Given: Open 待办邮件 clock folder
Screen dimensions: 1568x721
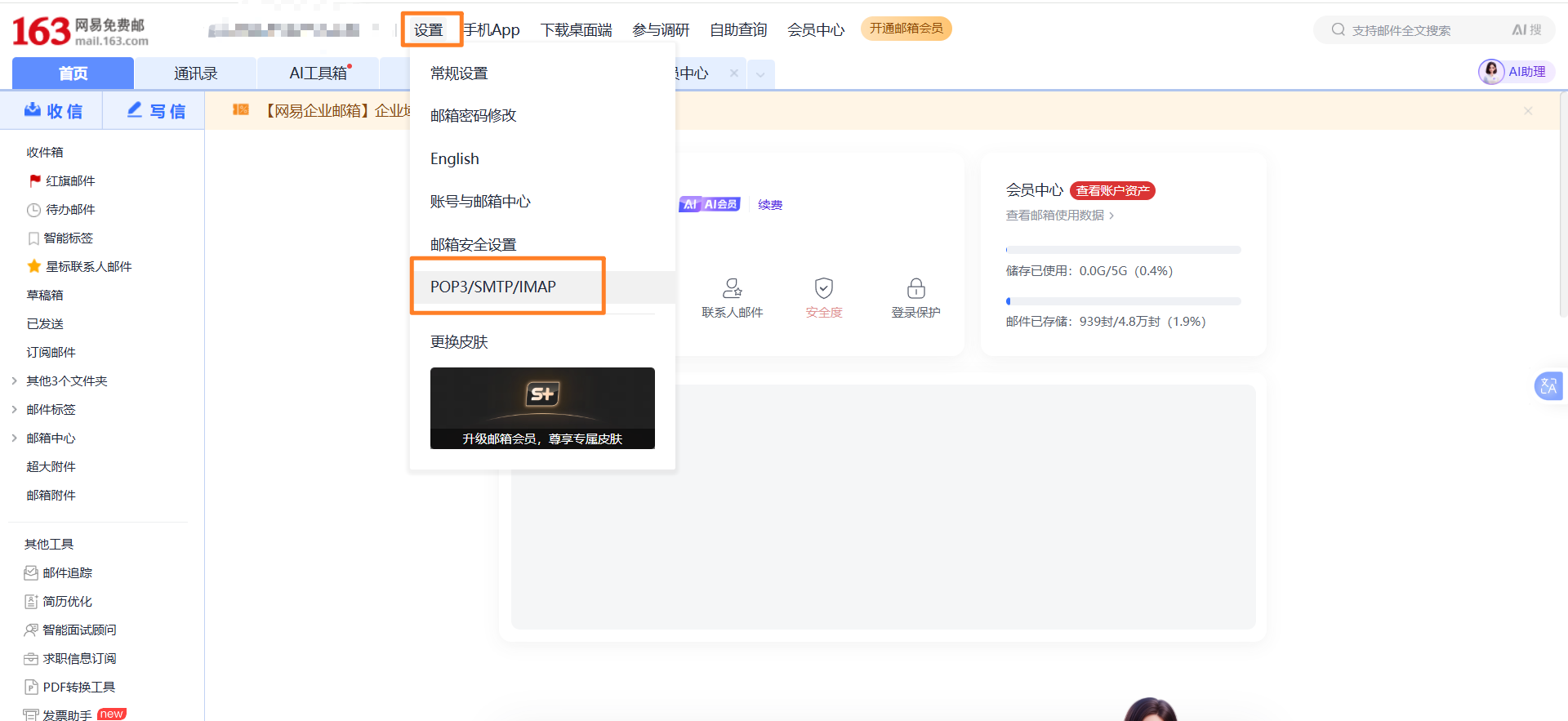Looking at the screenshot, I should (61, 209).
